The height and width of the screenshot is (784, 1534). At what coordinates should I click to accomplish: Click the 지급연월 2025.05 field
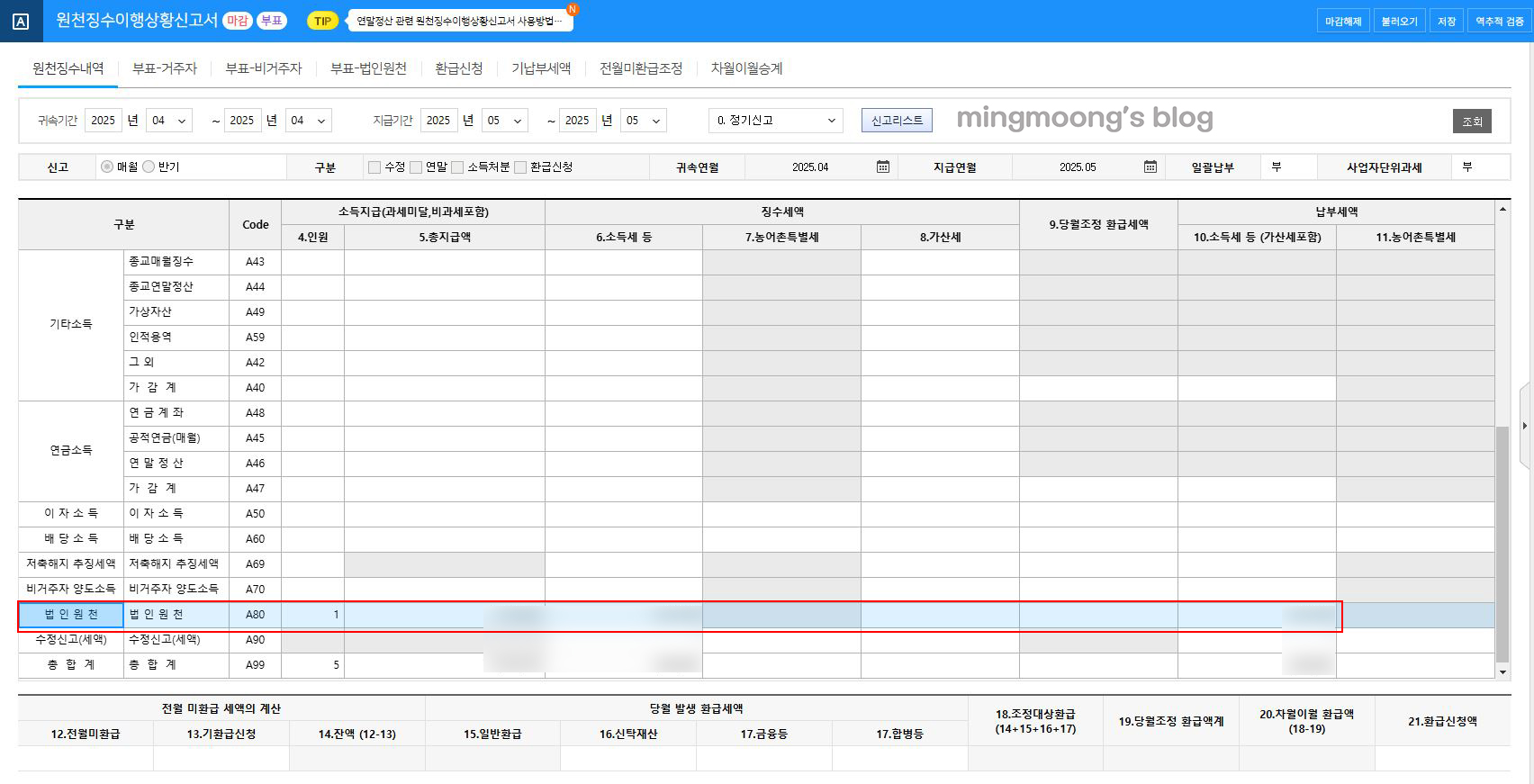point(1078,167)
